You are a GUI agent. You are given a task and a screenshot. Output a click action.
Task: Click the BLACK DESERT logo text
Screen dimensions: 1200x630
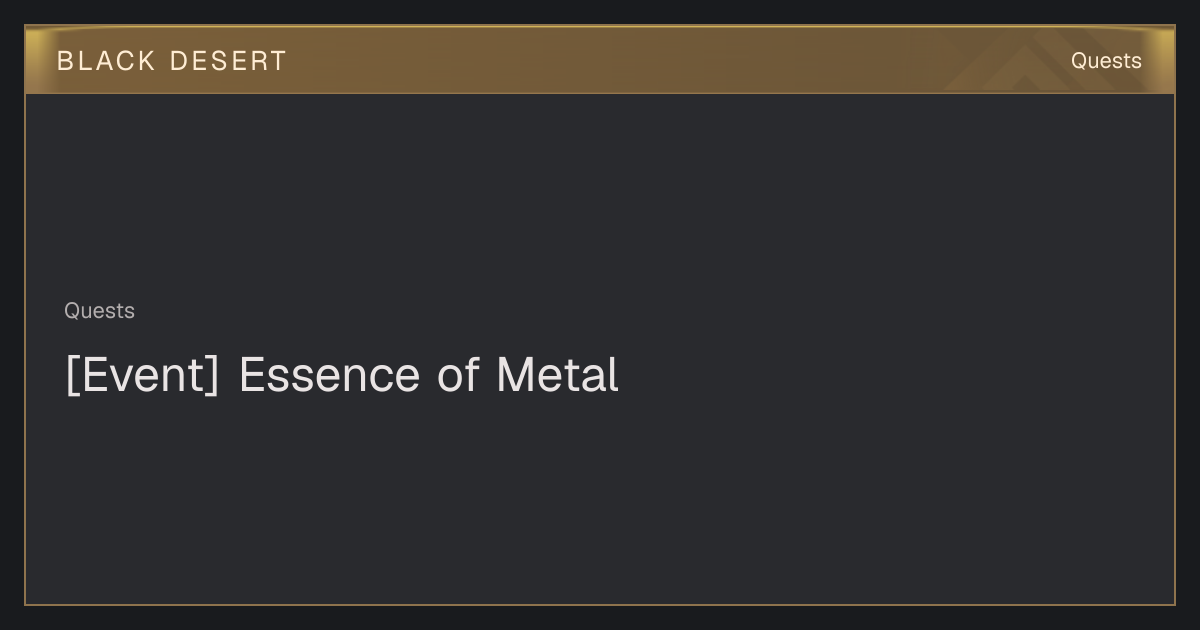(172, 61)
